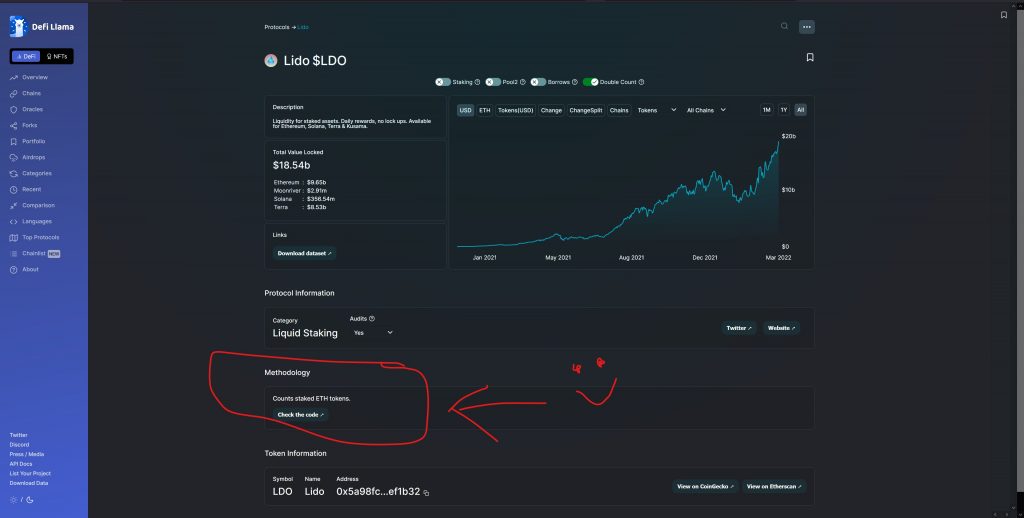Click browser bookmark icon at top right
Screen dimensions: 1024x518
coord(1004,15)
